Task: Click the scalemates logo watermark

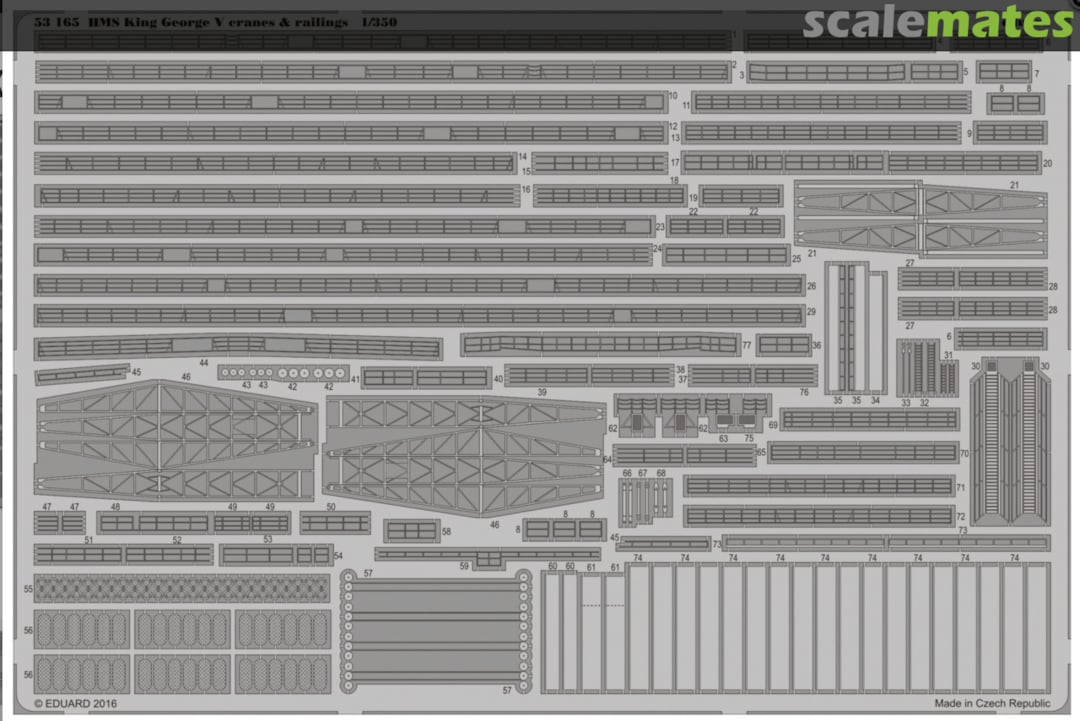Action: [936, 22]
